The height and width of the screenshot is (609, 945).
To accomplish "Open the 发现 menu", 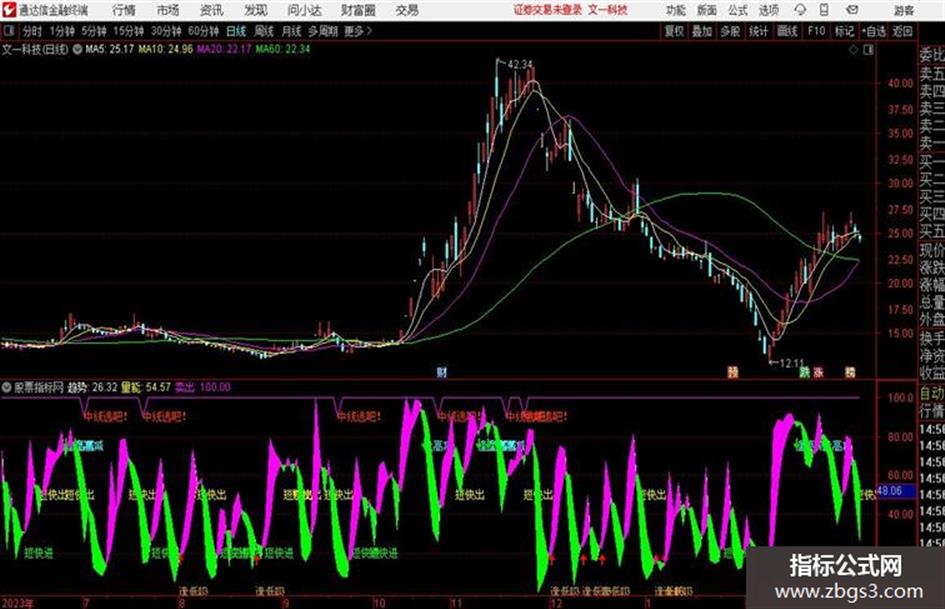I will (256, 10).
